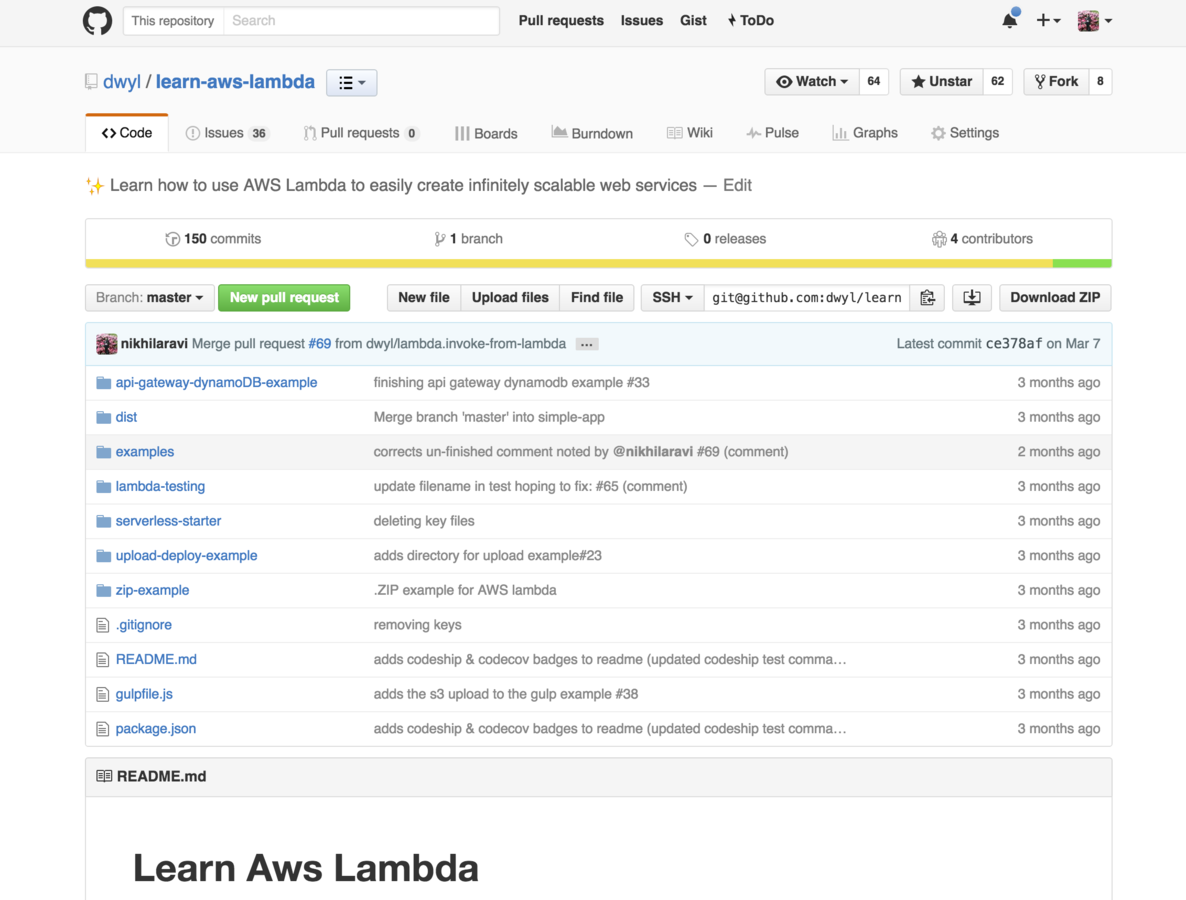The width and height of the screenshot is (1186, 900).
Task: Open the Pulse tab
Action: (772, 133)
